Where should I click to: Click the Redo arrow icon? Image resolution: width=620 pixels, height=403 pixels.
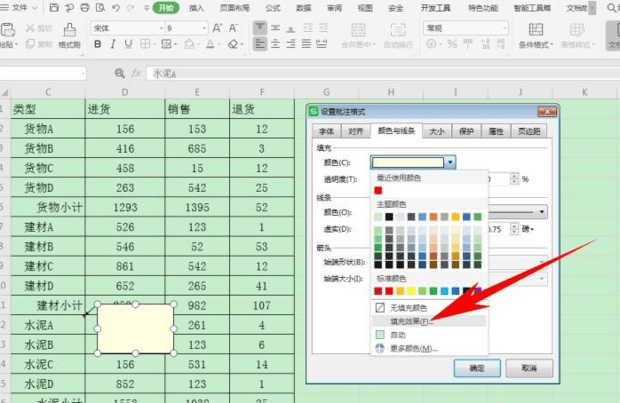point(130,8)
